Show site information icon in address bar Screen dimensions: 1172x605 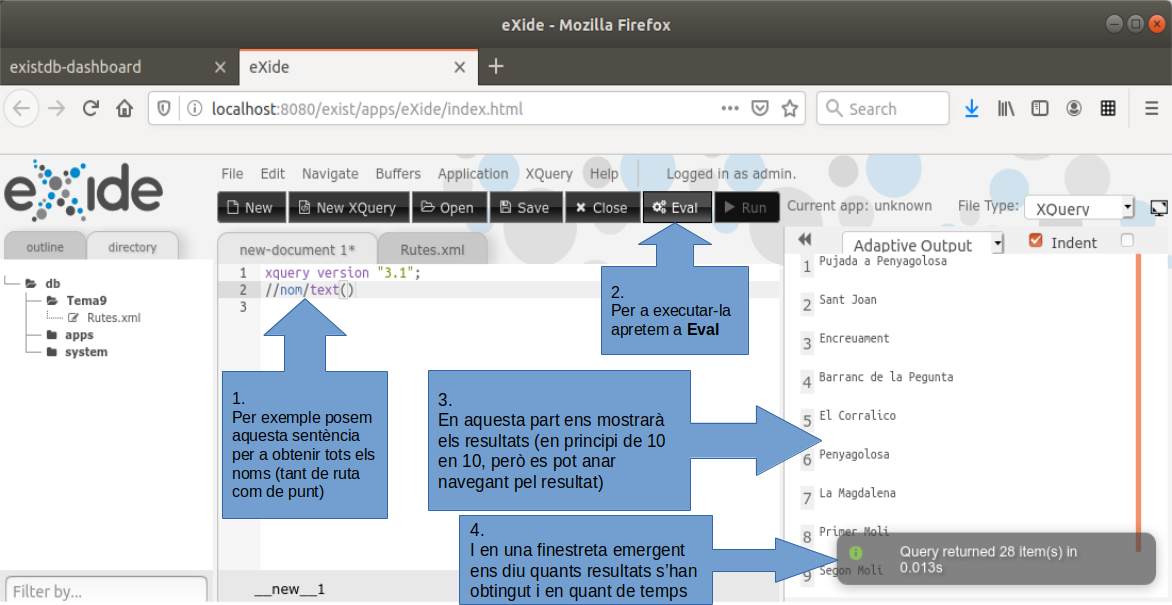pos(194,108)
